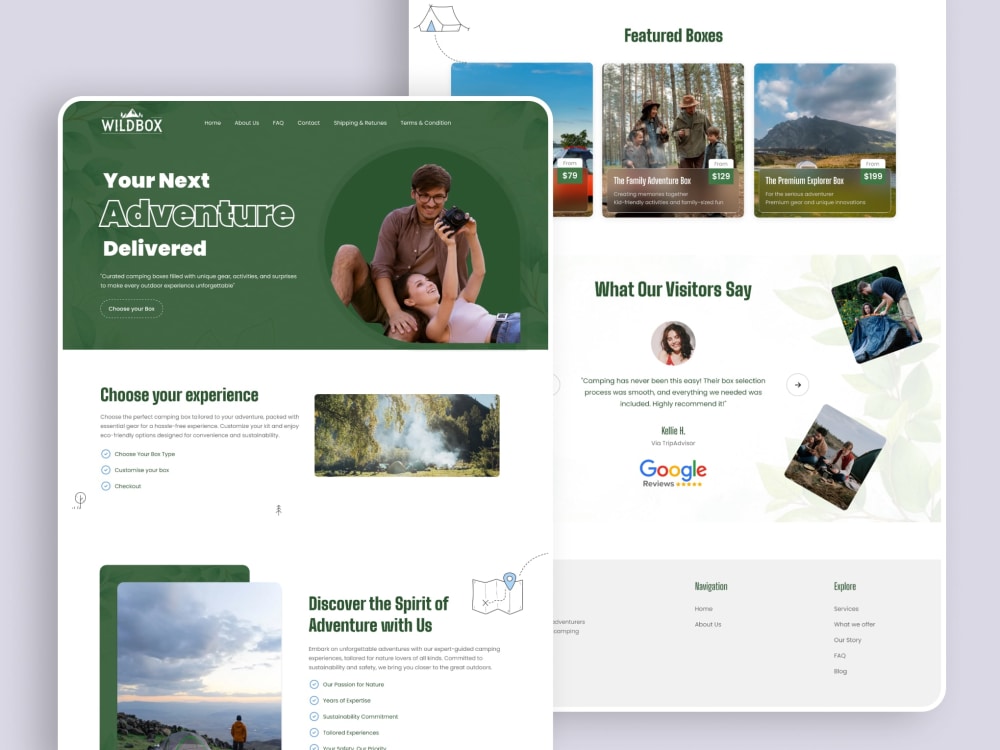Click the $79 price tag
Screen dimensions: 1000x750
[x=570, y=175]
